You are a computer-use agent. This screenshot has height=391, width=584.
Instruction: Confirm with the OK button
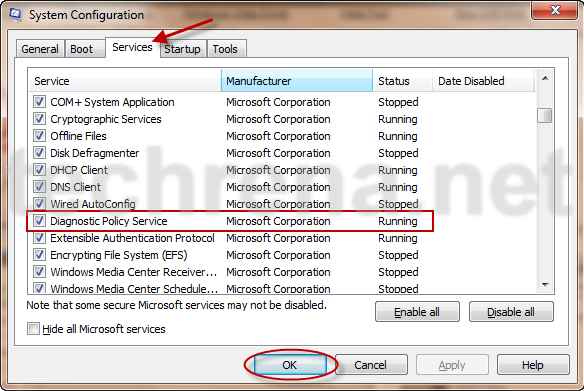[x=290, y=365]
